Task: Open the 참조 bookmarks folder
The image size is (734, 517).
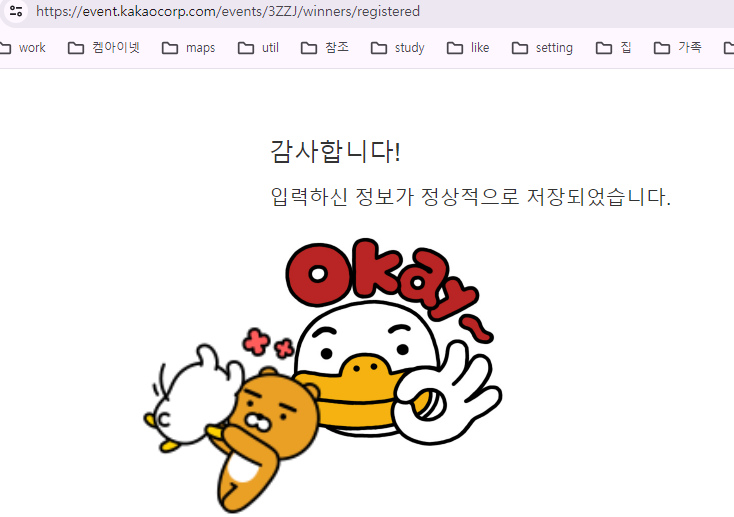Action: coord(324,48)
